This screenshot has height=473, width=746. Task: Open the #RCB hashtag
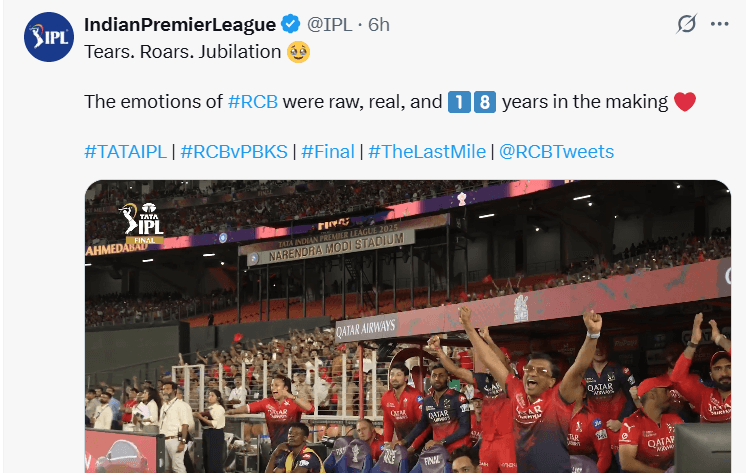point(253,102)
